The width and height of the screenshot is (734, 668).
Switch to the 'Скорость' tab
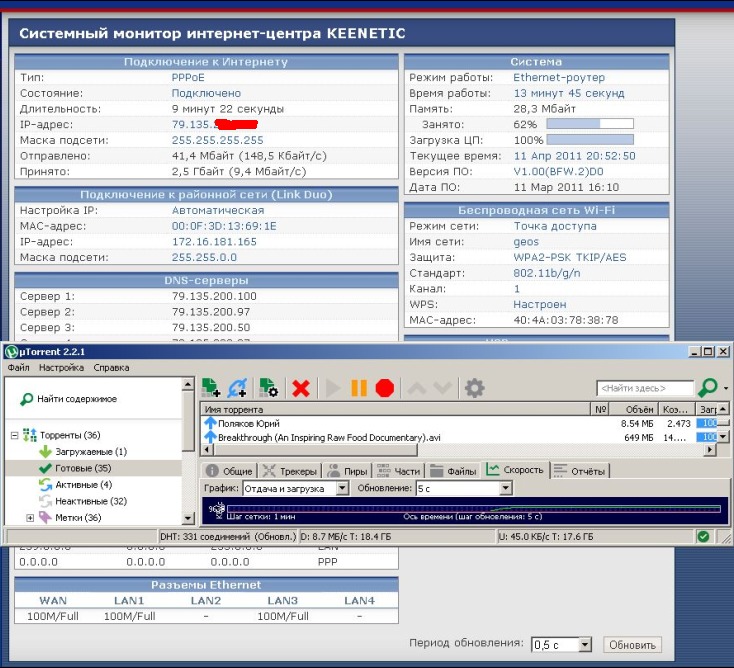(515, 470)
